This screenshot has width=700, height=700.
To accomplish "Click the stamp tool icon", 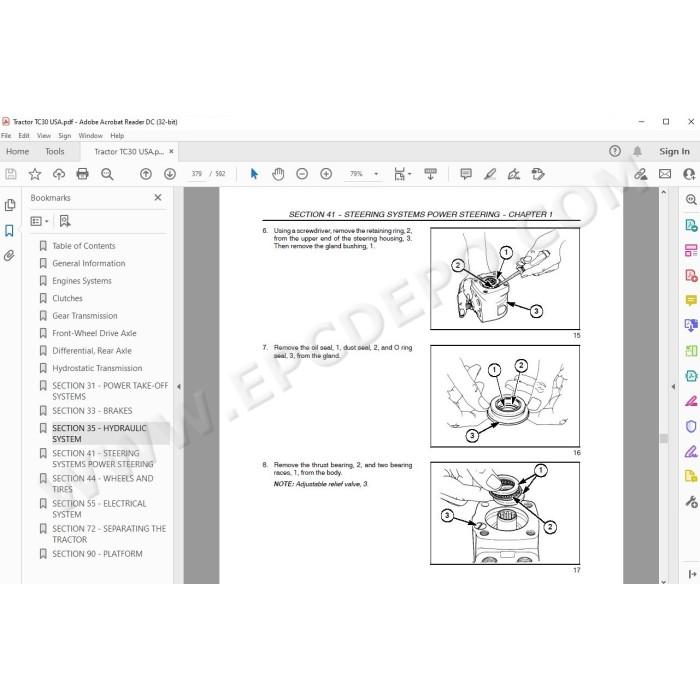I will click(x=538, y=174).
